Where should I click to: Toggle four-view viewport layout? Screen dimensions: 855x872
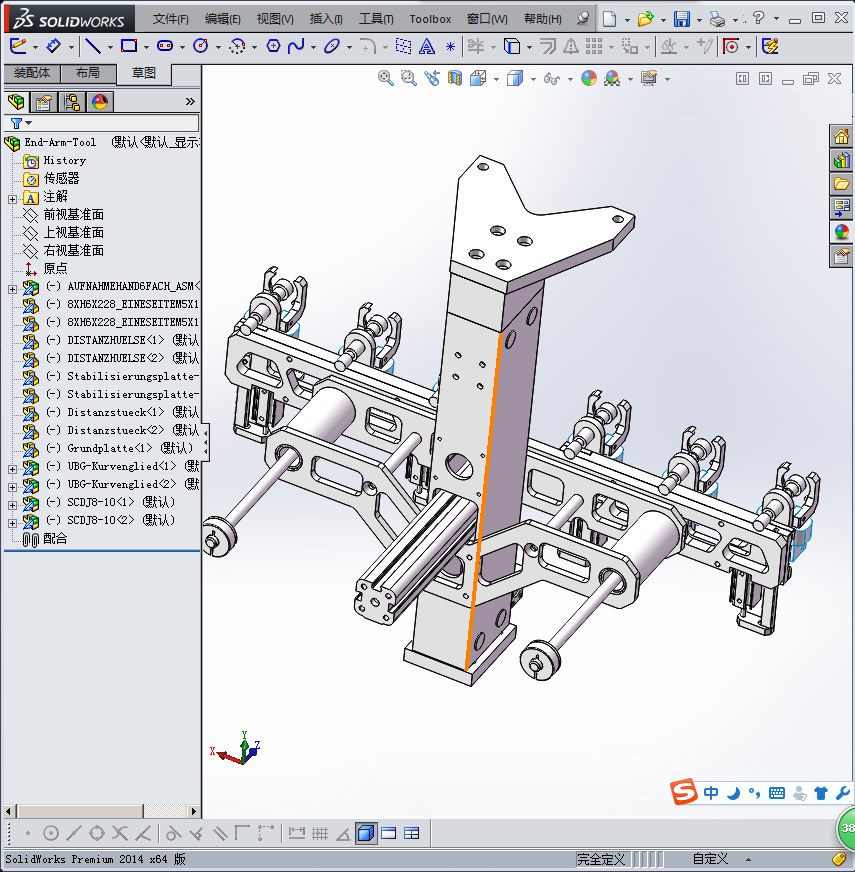click(412, 833)
